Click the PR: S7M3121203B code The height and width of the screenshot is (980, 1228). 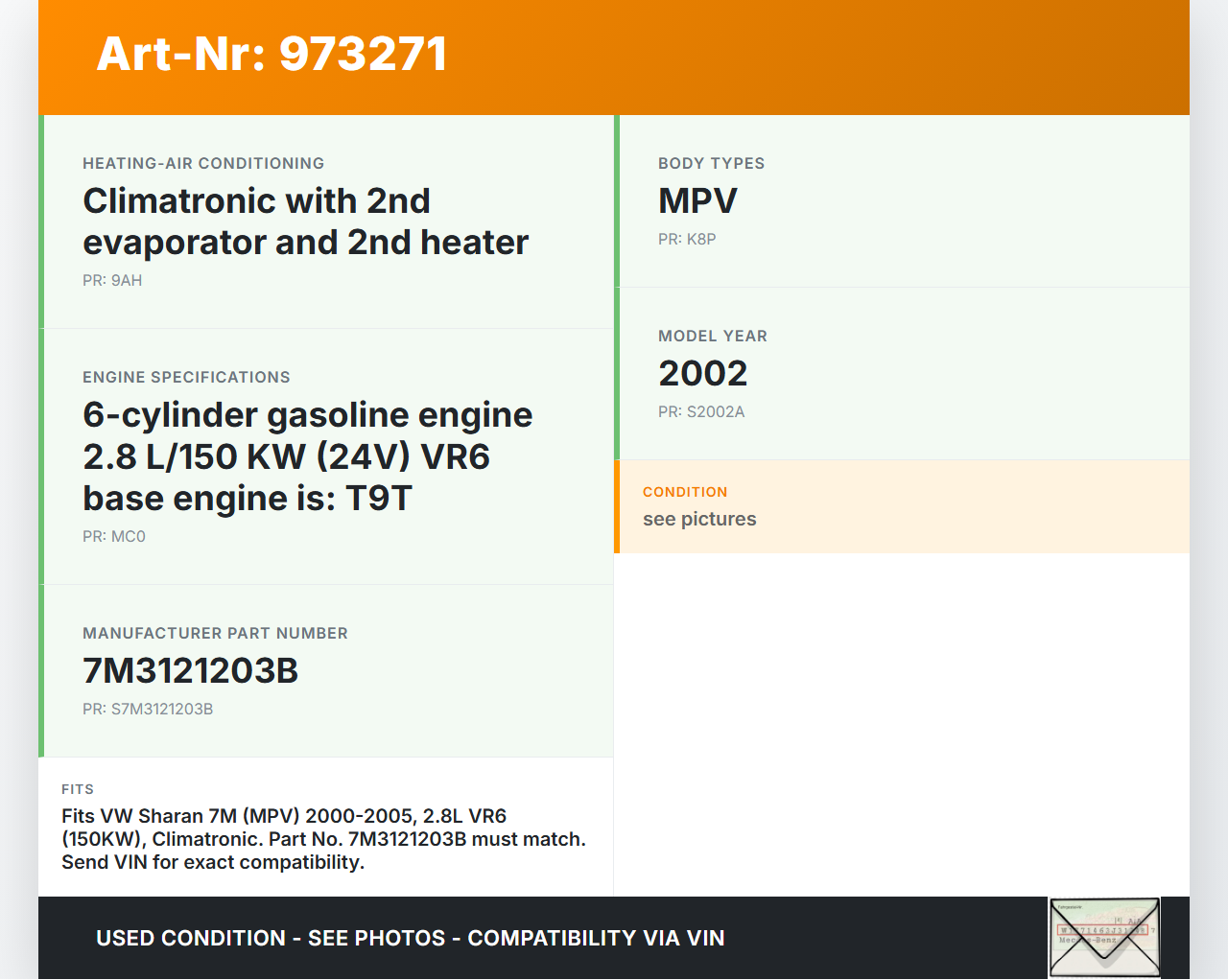(x=148, y=709)
